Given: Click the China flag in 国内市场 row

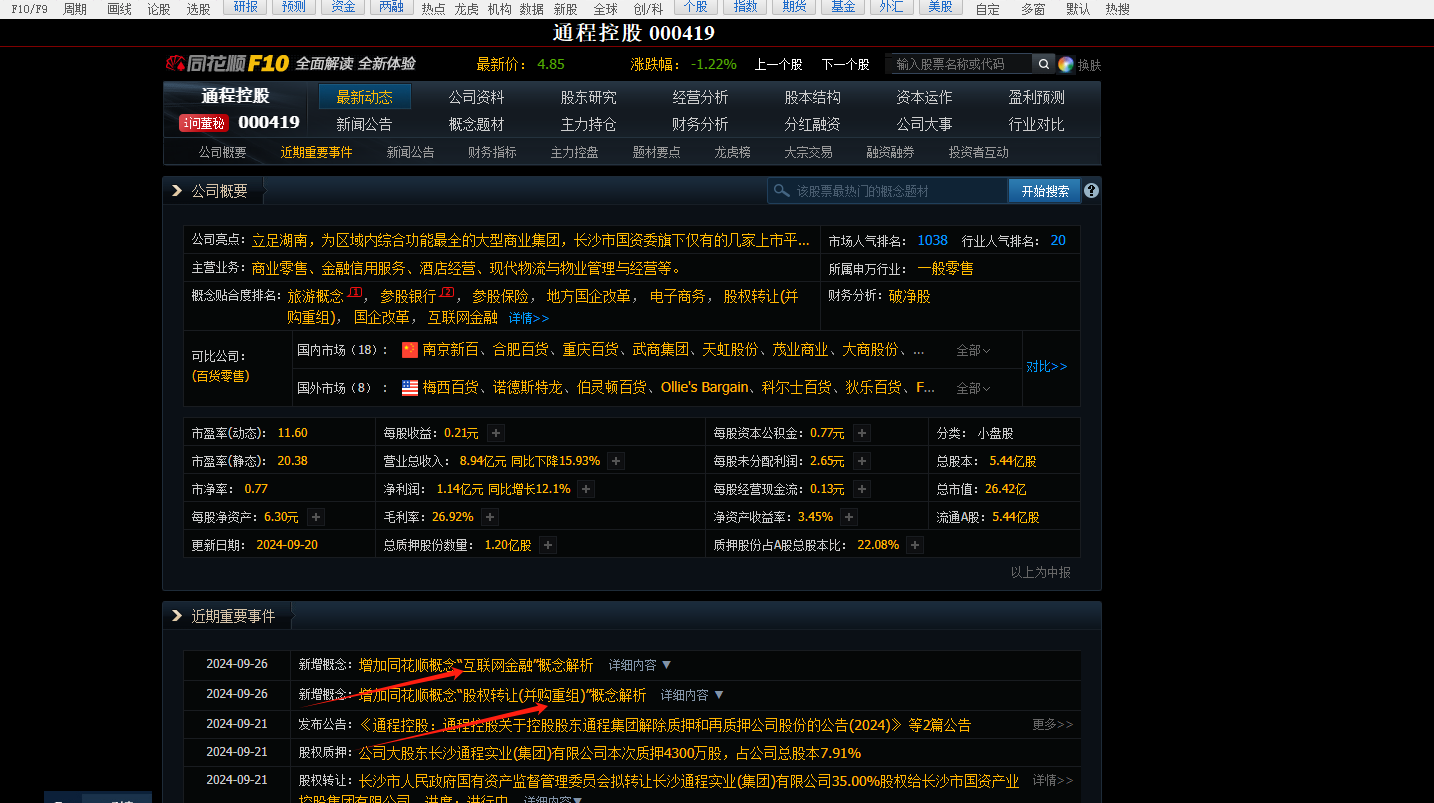Looking at the screenshot, I should click(410, 350).
